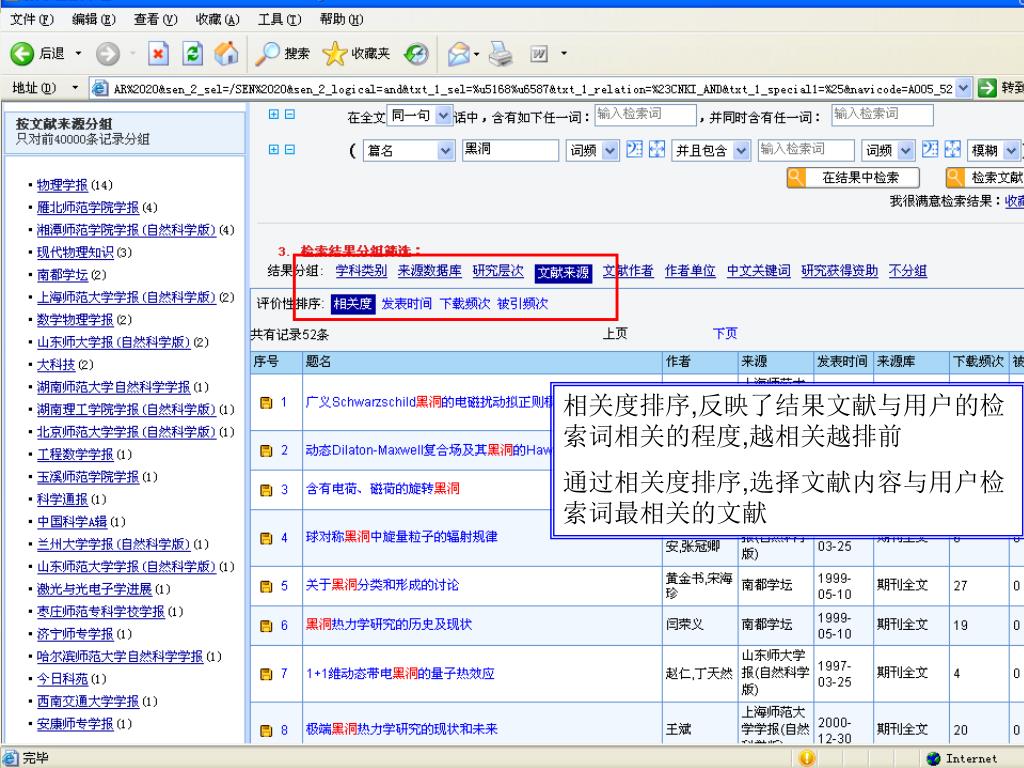Click related-terms icon after first 词频
Screen dimensions: 1024x768
pyautogui.click(x=656, y=150)
